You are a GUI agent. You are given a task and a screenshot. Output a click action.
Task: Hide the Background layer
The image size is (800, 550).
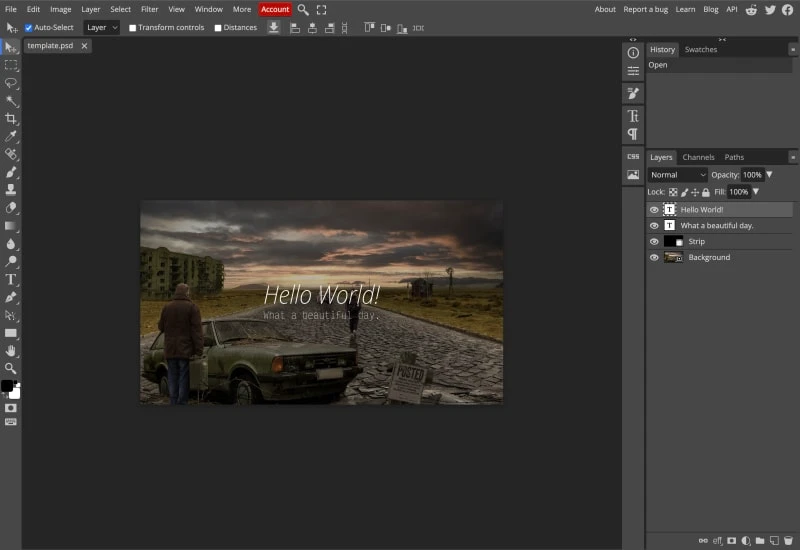point(654,258)
